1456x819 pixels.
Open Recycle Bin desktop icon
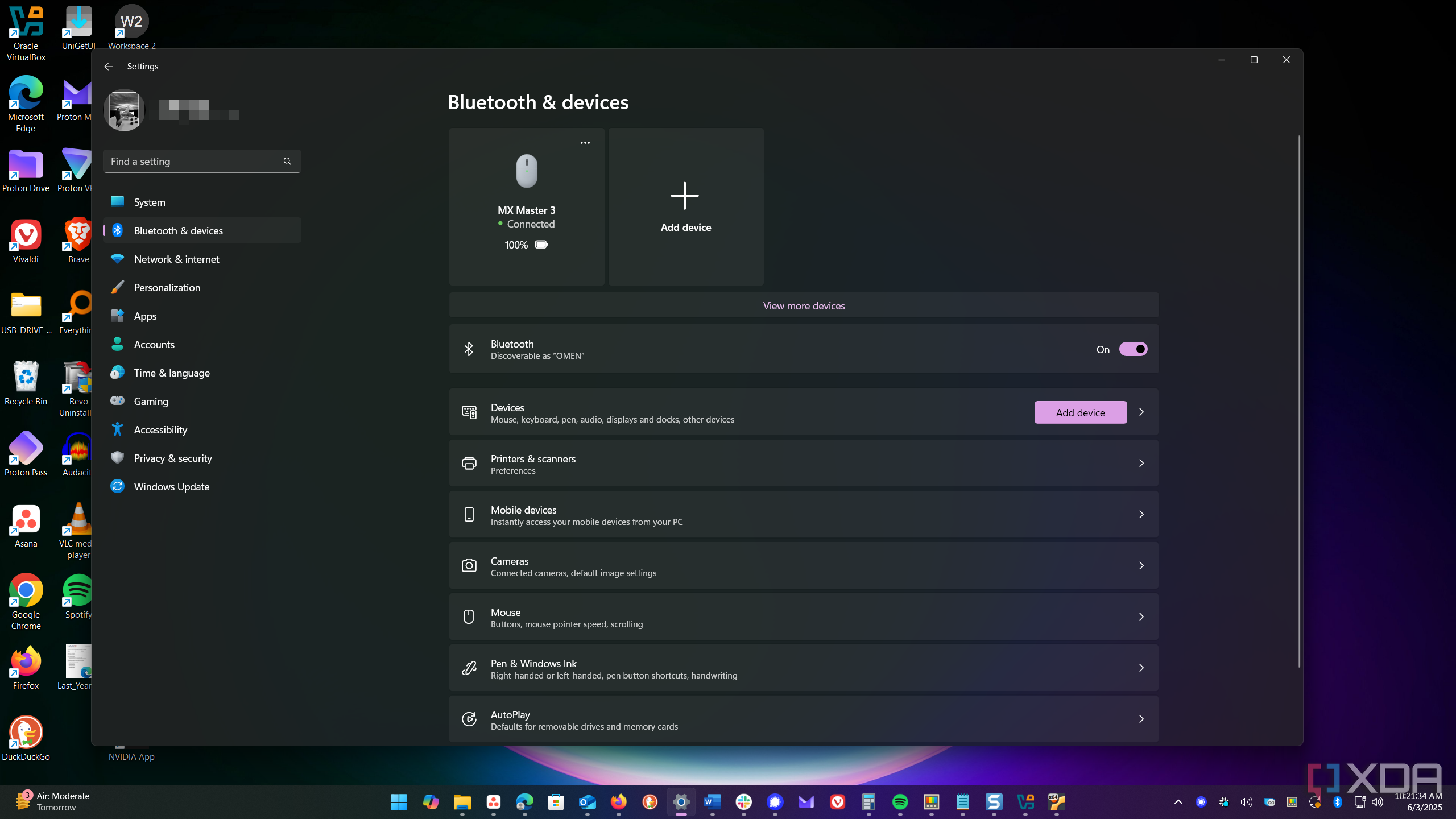pyautogui.click(x=26, y=382)
